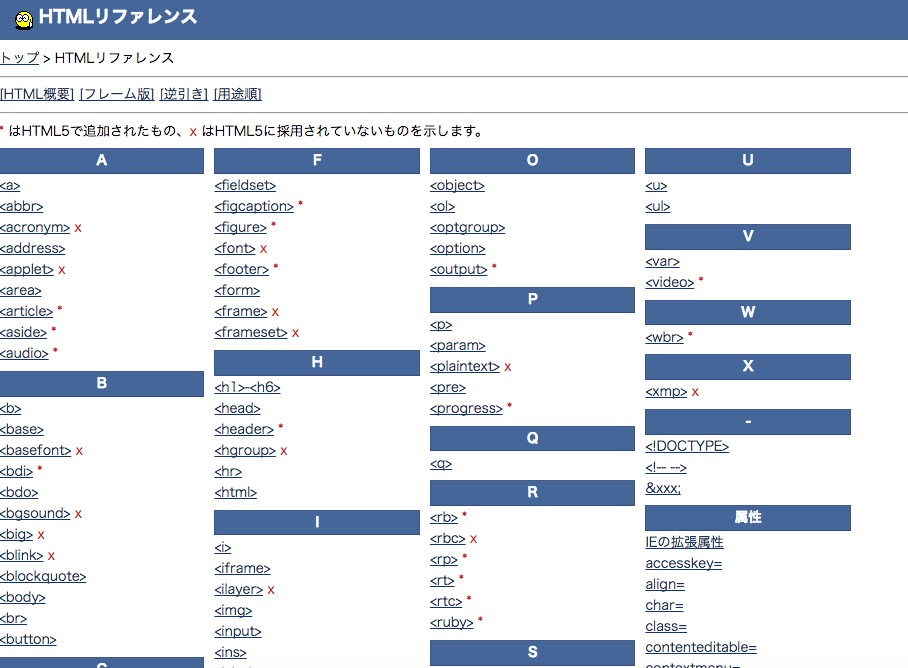Open the <var> tag reference
The width and height of the screenshot is (908, 668).
(x=662, y=262)
